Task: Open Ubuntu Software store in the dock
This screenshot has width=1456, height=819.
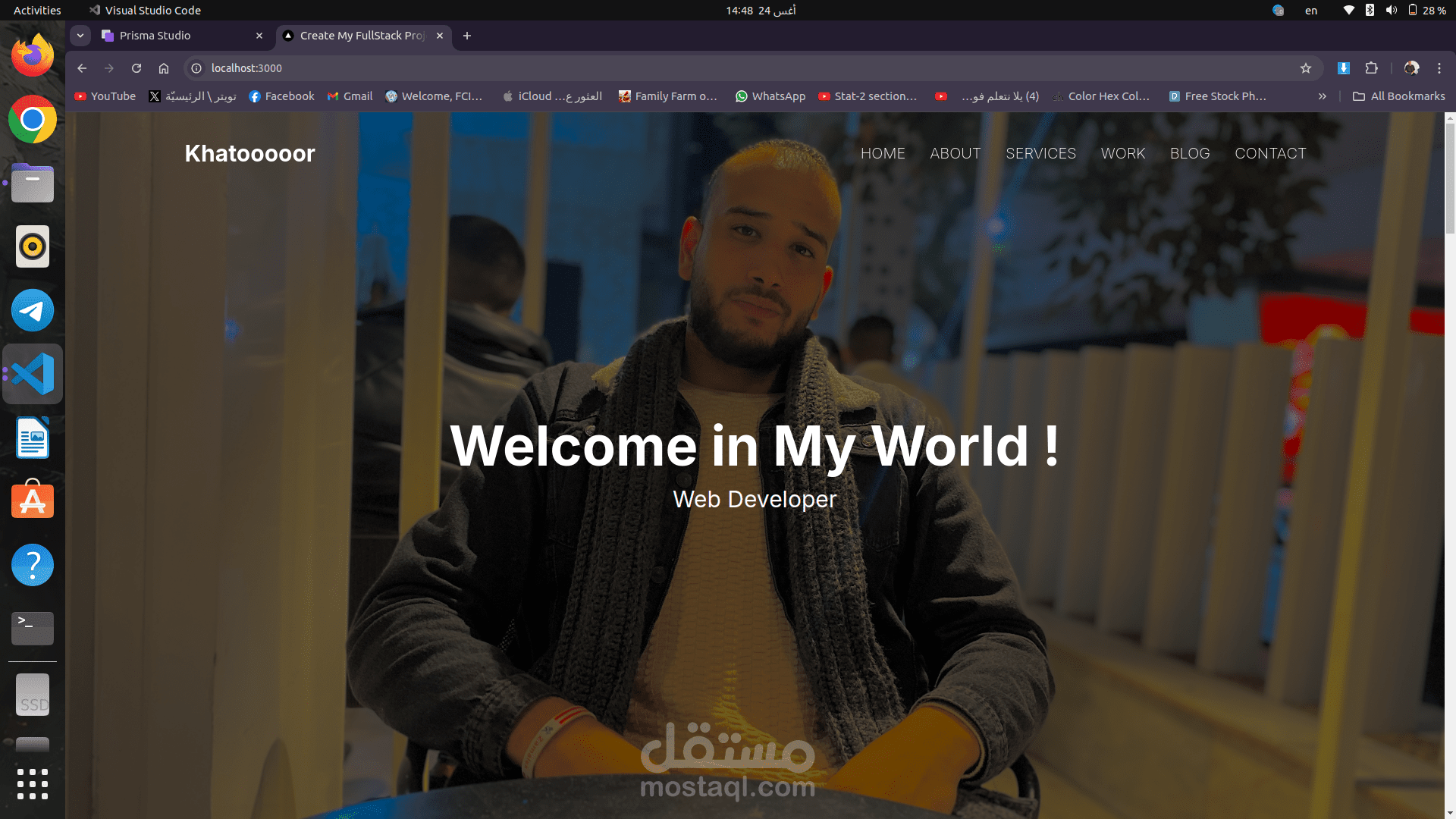Action: (x=33, y=500)
